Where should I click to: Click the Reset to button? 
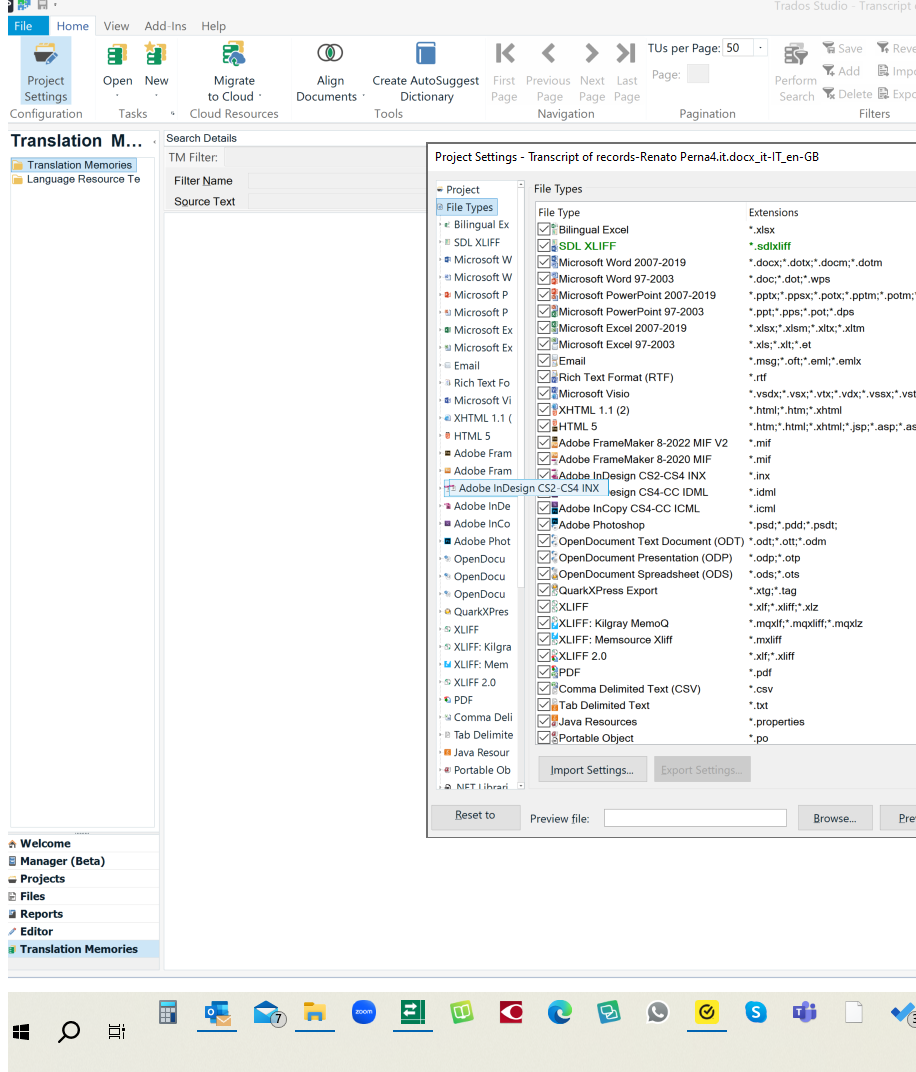coord(475,816)
